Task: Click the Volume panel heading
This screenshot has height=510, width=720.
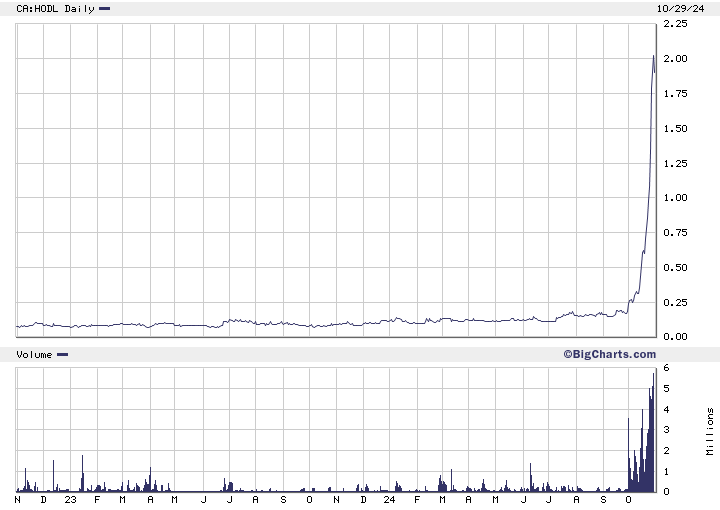Action: coord(34,354)
